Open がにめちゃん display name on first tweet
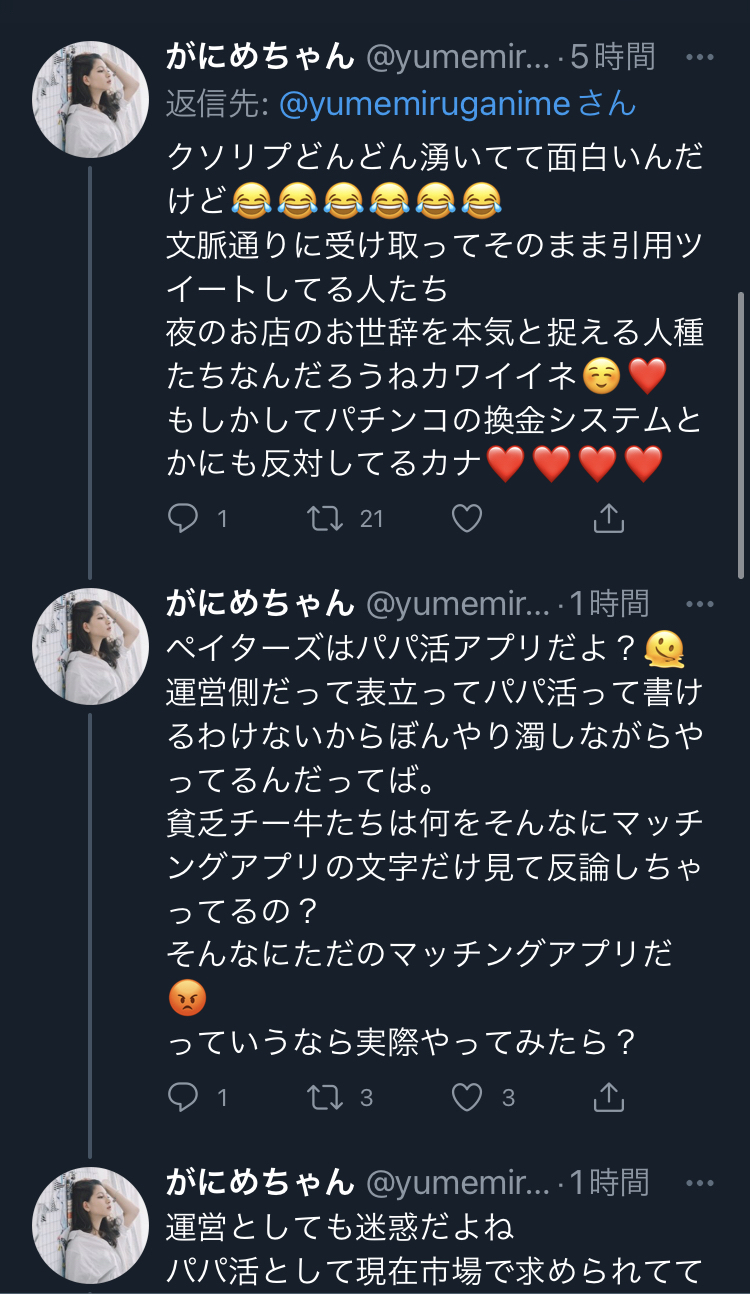The height and width of the screenshot is (1294, 750). point(260,57)
